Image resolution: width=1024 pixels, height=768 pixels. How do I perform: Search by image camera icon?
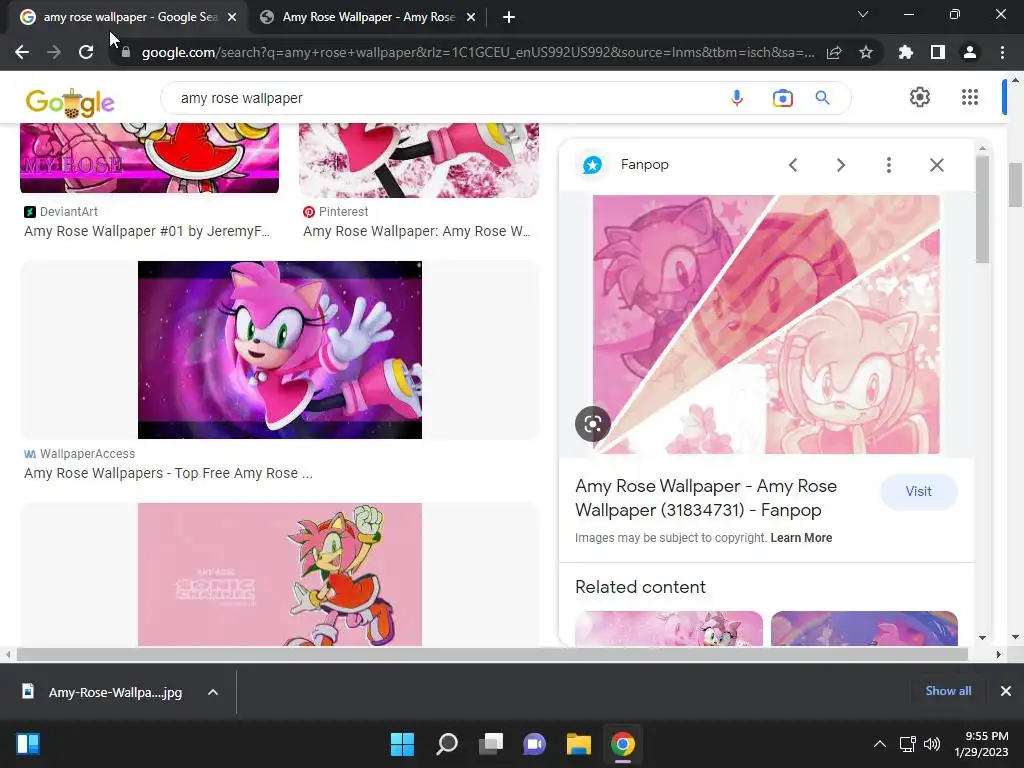pos(782,98)
